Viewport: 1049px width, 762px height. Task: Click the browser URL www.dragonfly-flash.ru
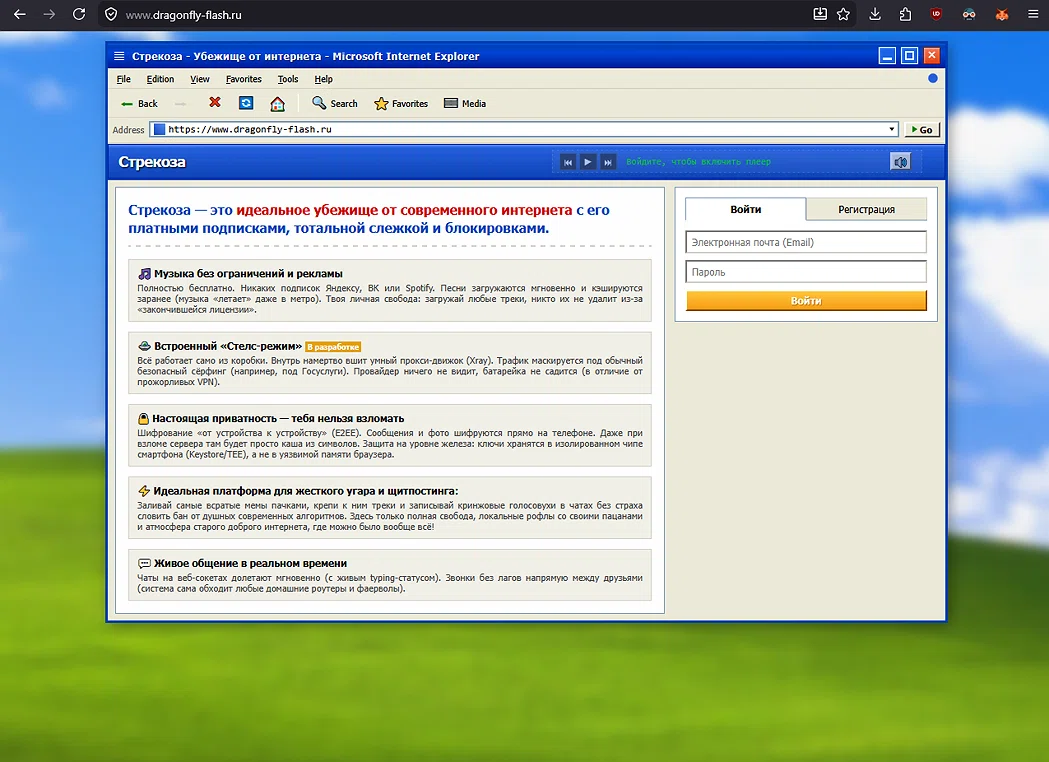[183, 15]
